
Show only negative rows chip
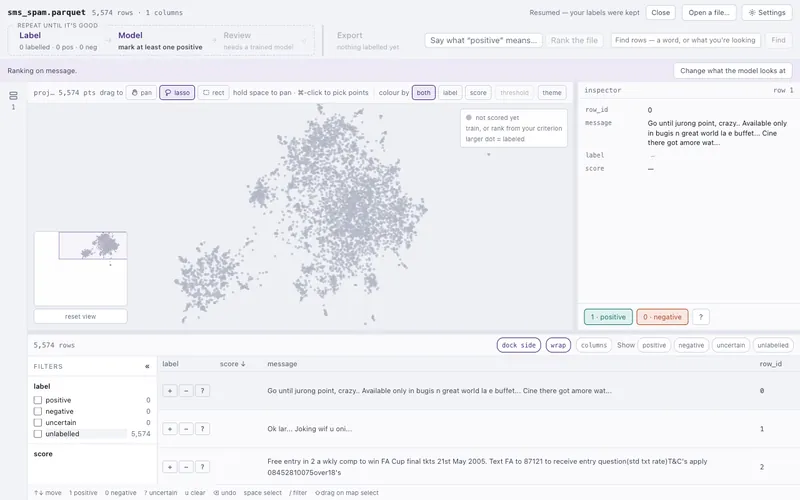[691, 345]
